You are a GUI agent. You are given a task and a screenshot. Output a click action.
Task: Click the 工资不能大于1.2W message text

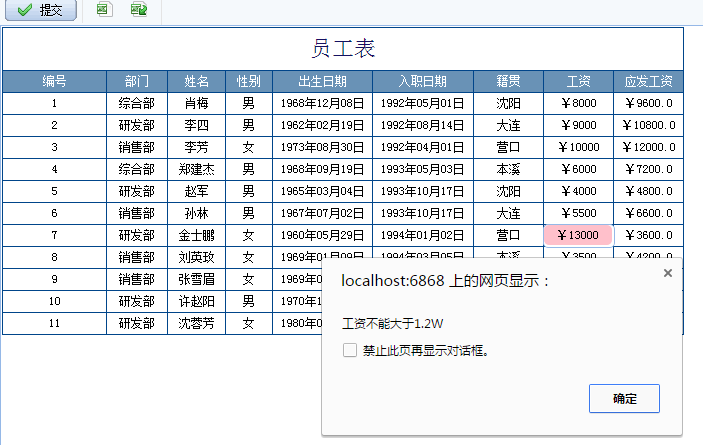pyautogui.click(x=392, y=324)
